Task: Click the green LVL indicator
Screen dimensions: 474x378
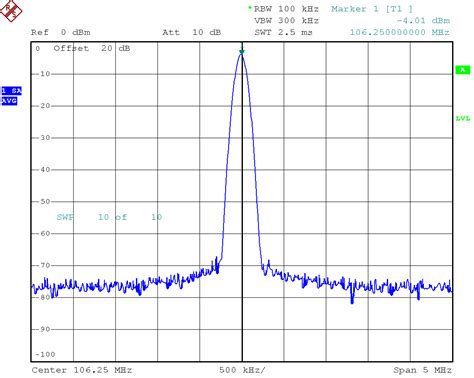Action: click(463, 118)
